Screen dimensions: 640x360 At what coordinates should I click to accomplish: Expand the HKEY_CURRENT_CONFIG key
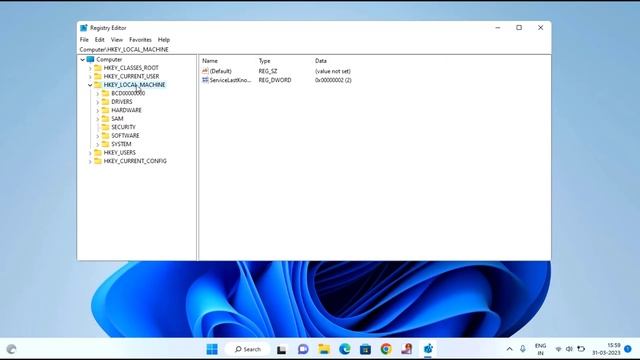pyautogui.click(x=90, y=162)
